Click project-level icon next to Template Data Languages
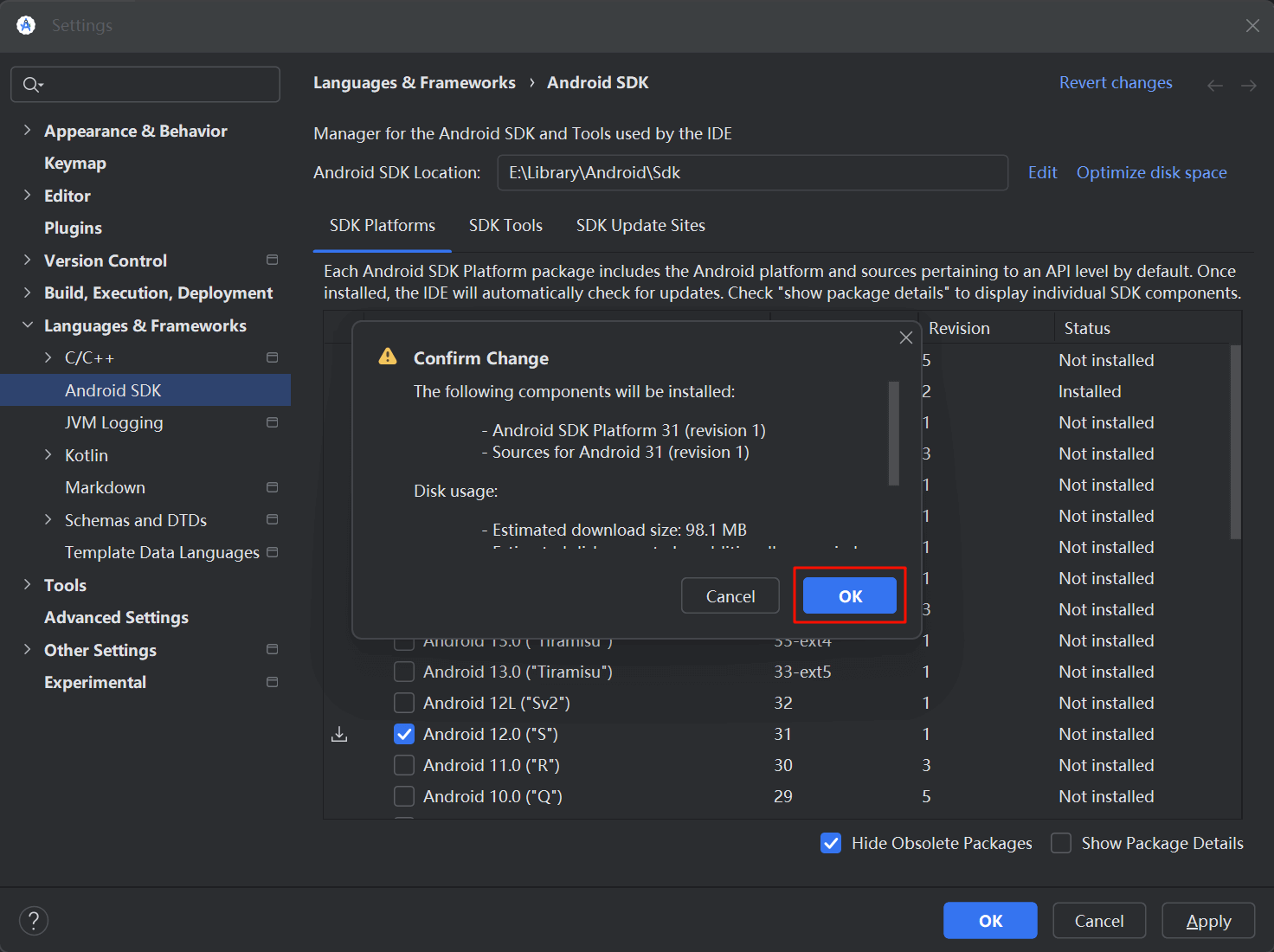 (x=273, y=552)
